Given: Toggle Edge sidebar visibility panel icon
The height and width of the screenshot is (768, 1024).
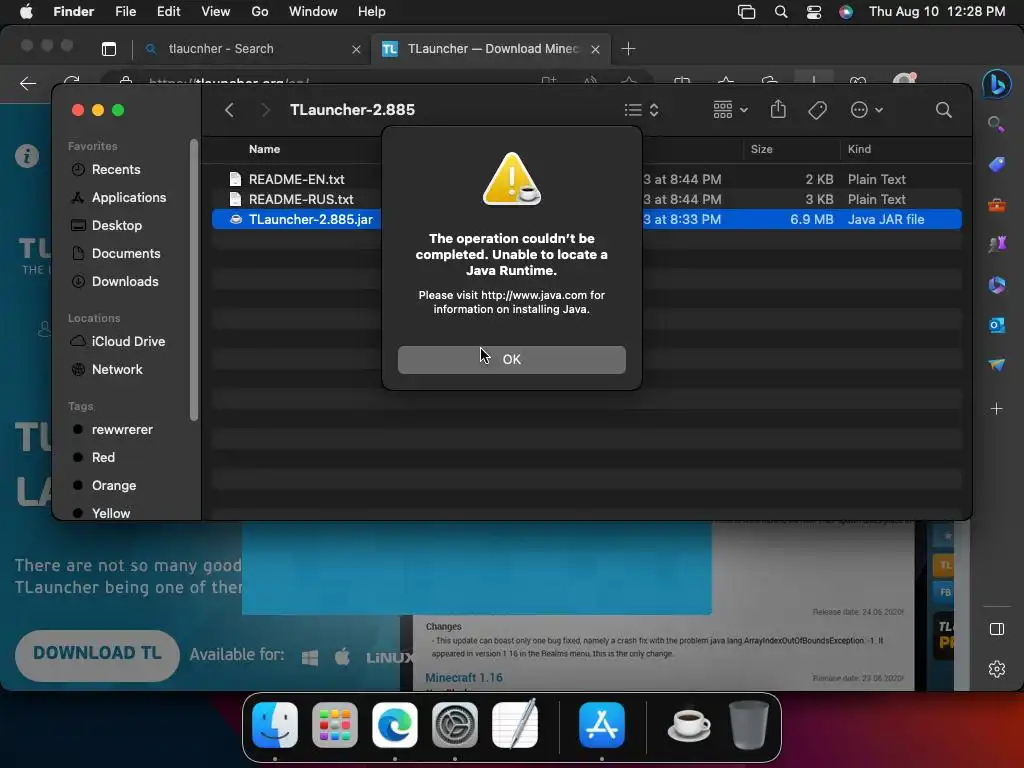Looking at the screenshot, I should tap(997, 629).
